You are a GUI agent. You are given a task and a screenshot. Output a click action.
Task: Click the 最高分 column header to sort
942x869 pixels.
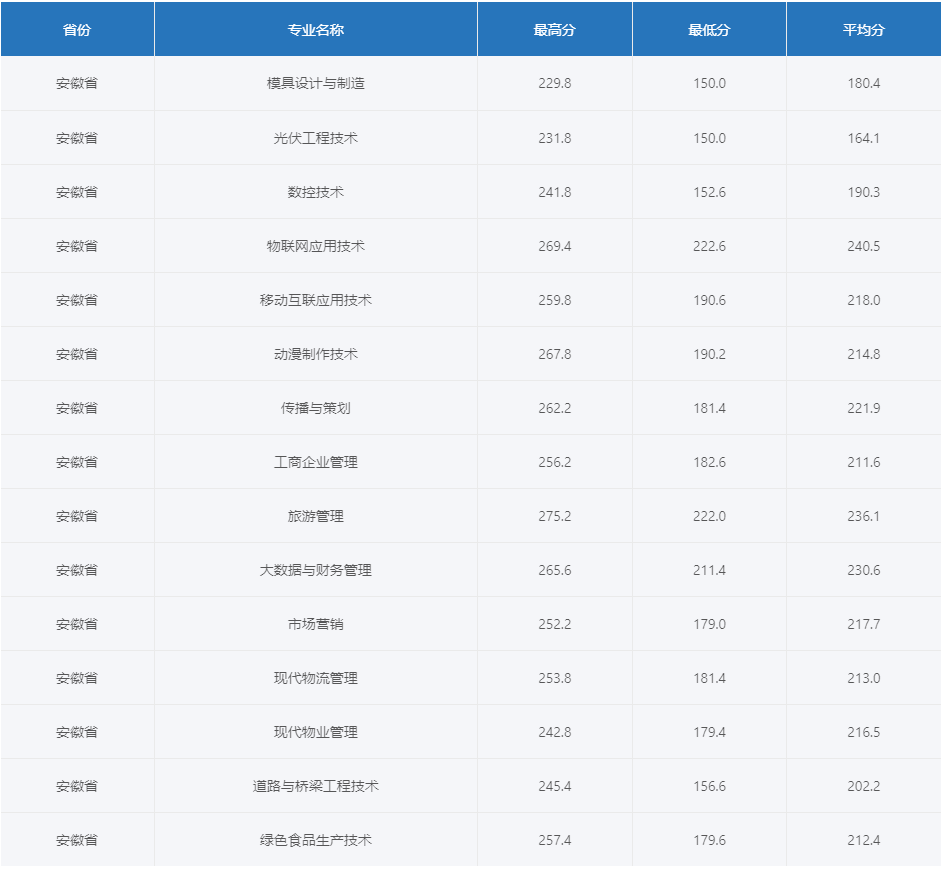click(x=554, y=29)
